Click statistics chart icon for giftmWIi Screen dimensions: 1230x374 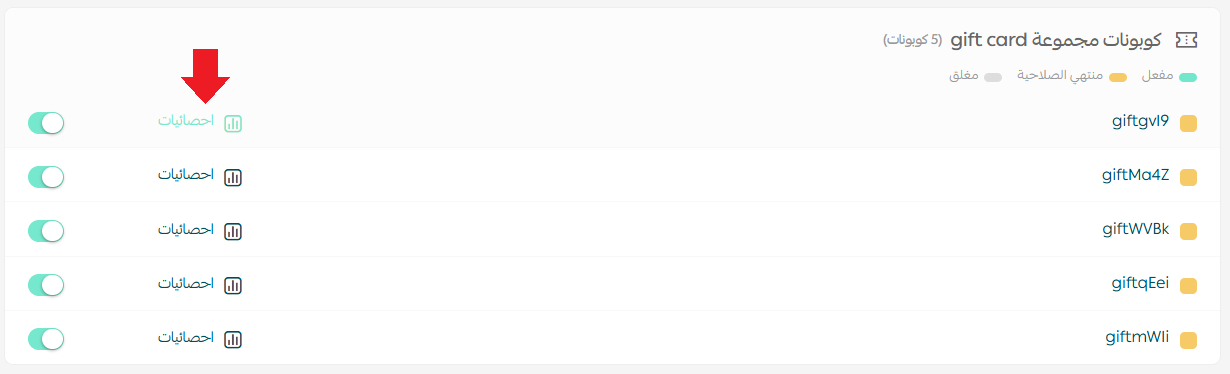point(233,339)
